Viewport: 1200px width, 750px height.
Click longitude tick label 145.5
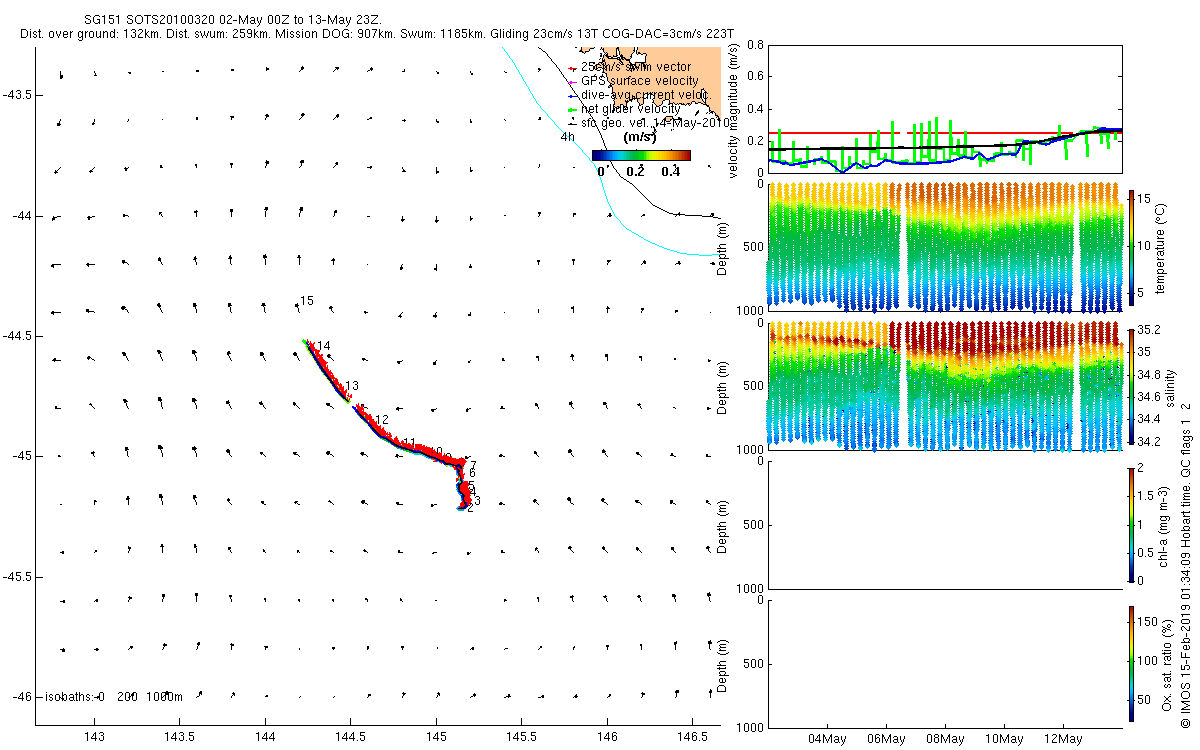[x=522, y=737]
